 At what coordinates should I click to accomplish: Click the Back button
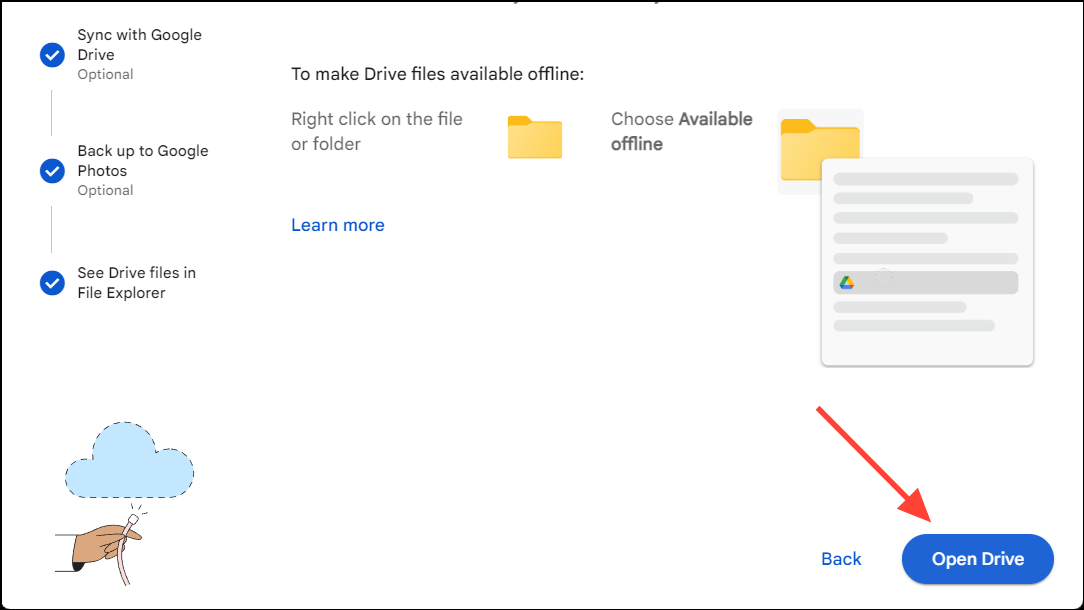click(x=841, y=559)
